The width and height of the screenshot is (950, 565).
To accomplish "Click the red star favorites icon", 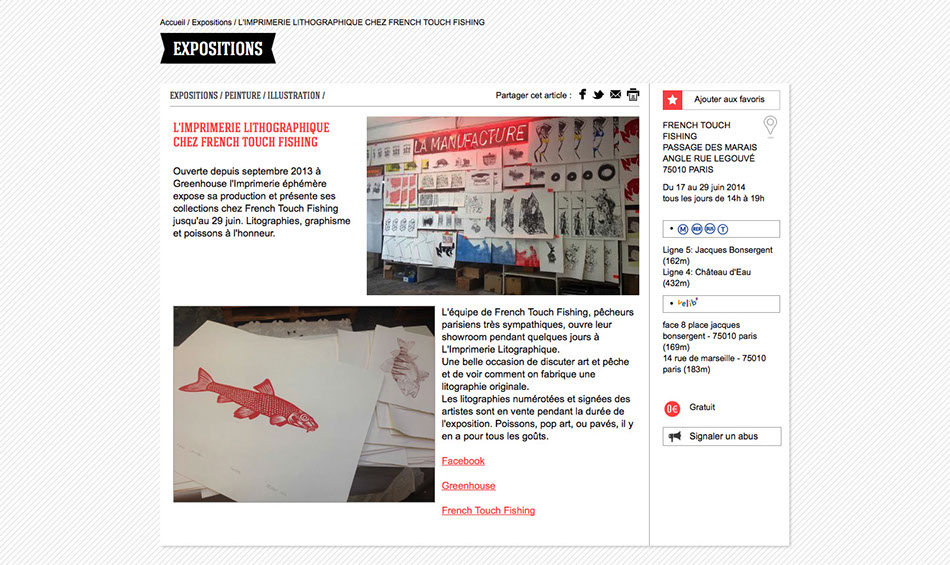I will (x=673, y=100).
